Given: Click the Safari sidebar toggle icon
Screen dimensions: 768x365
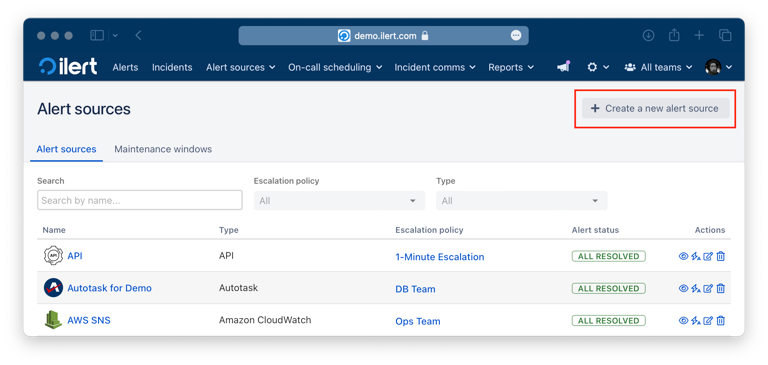Looking at the screenshot, I should coord(97,35).
